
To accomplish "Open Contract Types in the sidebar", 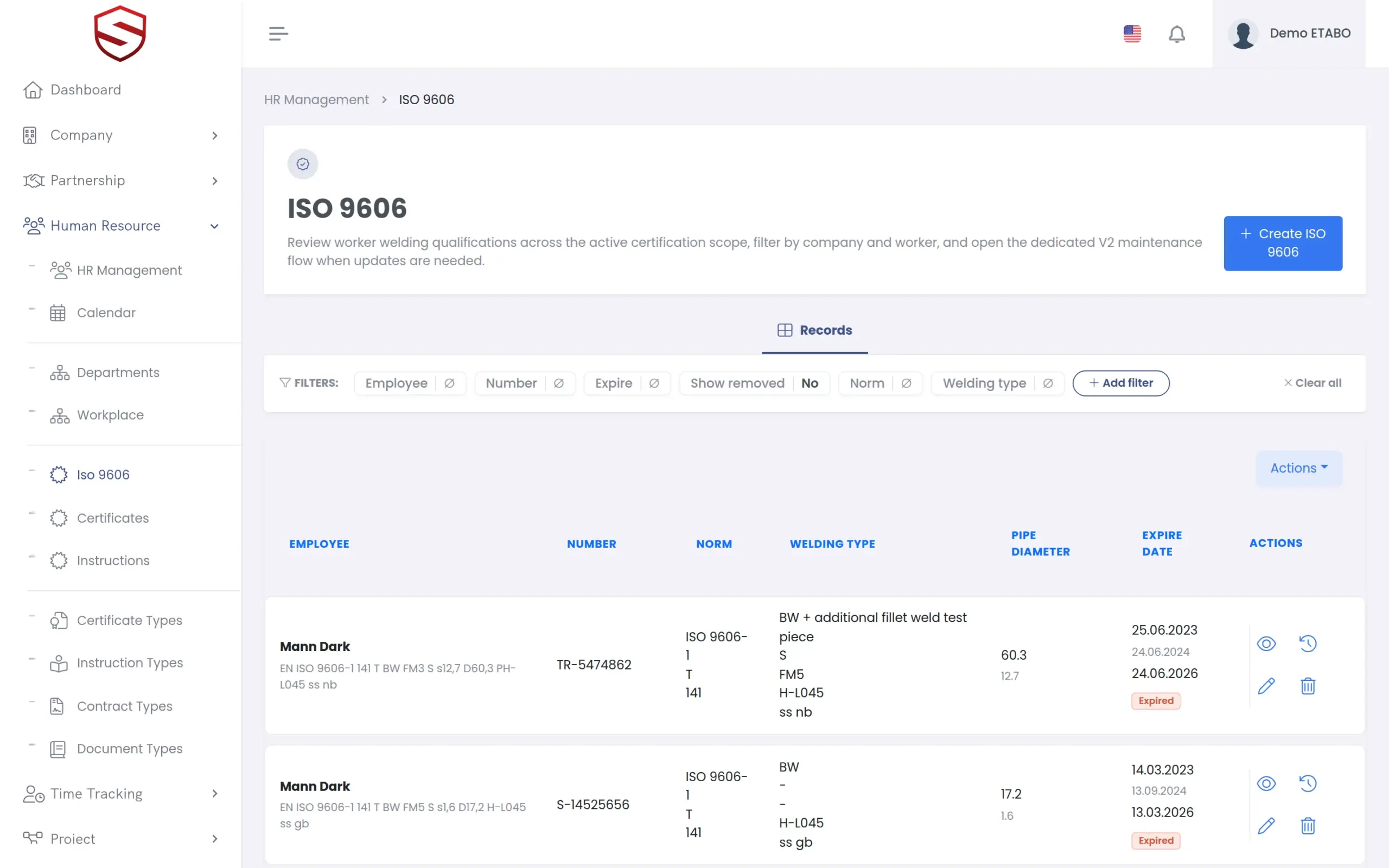I will [111, 707].
